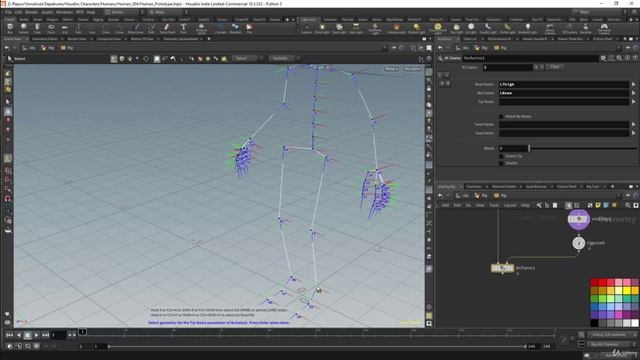Screen dimensions: 640x360
Task: Click the Camera tool in lights shelf
Action: click(x=306, y=28)
